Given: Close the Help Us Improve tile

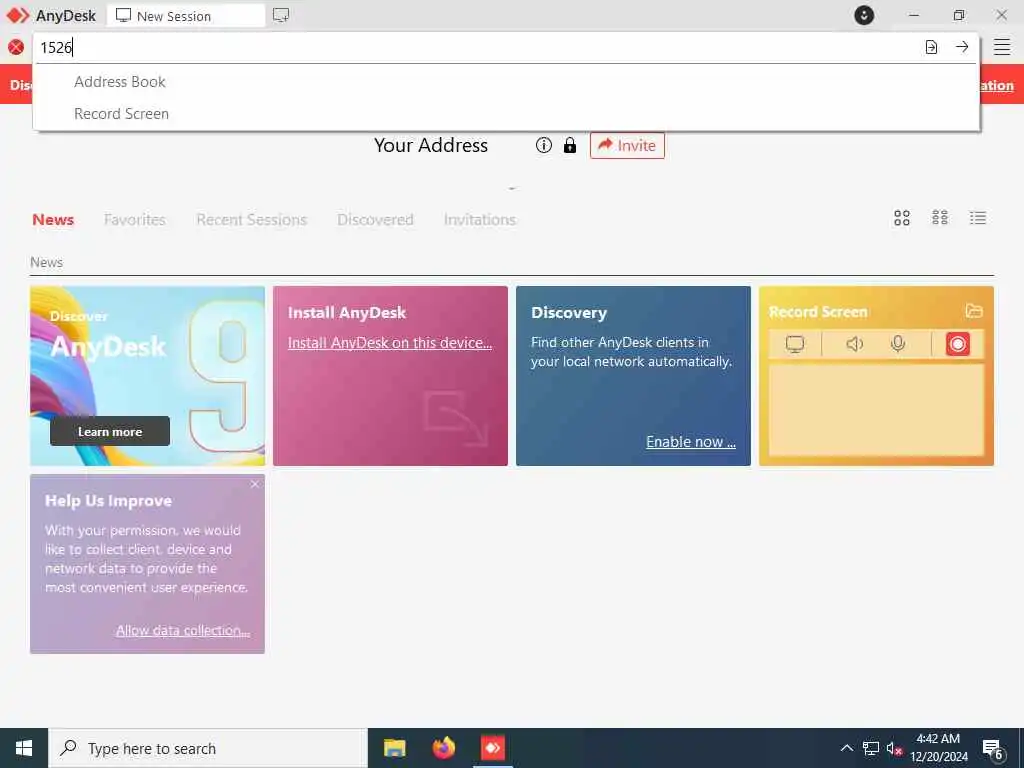Looking at the screenshot, I should pos(255,484).
